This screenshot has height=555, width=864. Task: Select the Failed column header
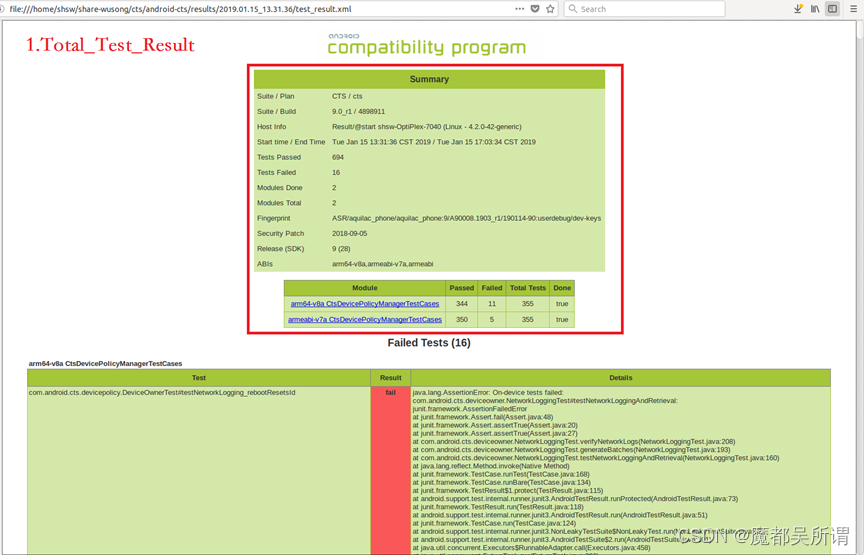(x=492, y=288)
